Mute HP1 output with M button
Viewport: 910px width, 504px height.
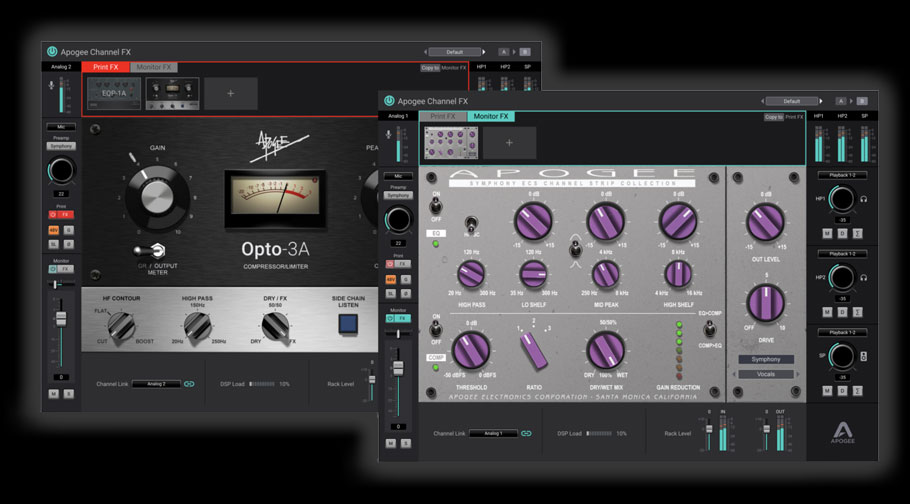tap(827, 233)
